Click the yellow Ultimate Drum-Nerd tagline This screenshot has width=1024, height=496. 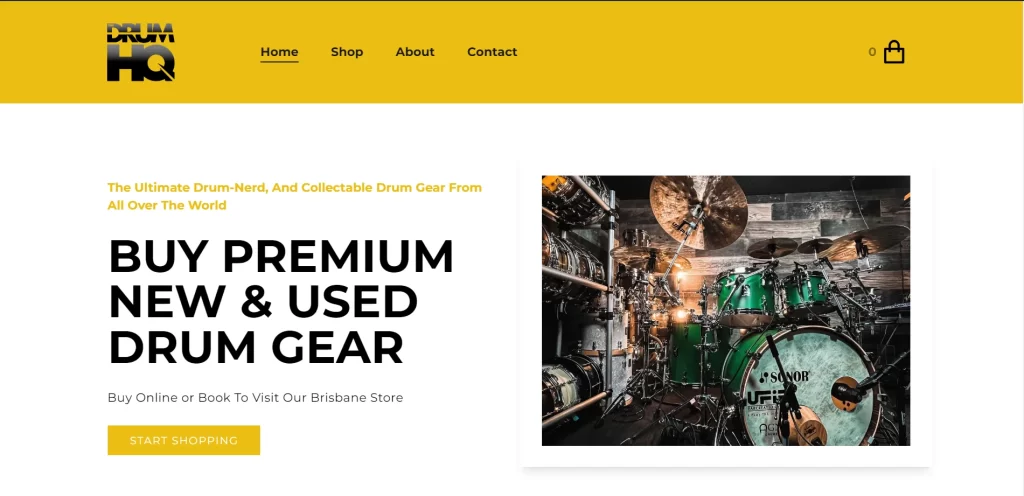pos(295,196)
